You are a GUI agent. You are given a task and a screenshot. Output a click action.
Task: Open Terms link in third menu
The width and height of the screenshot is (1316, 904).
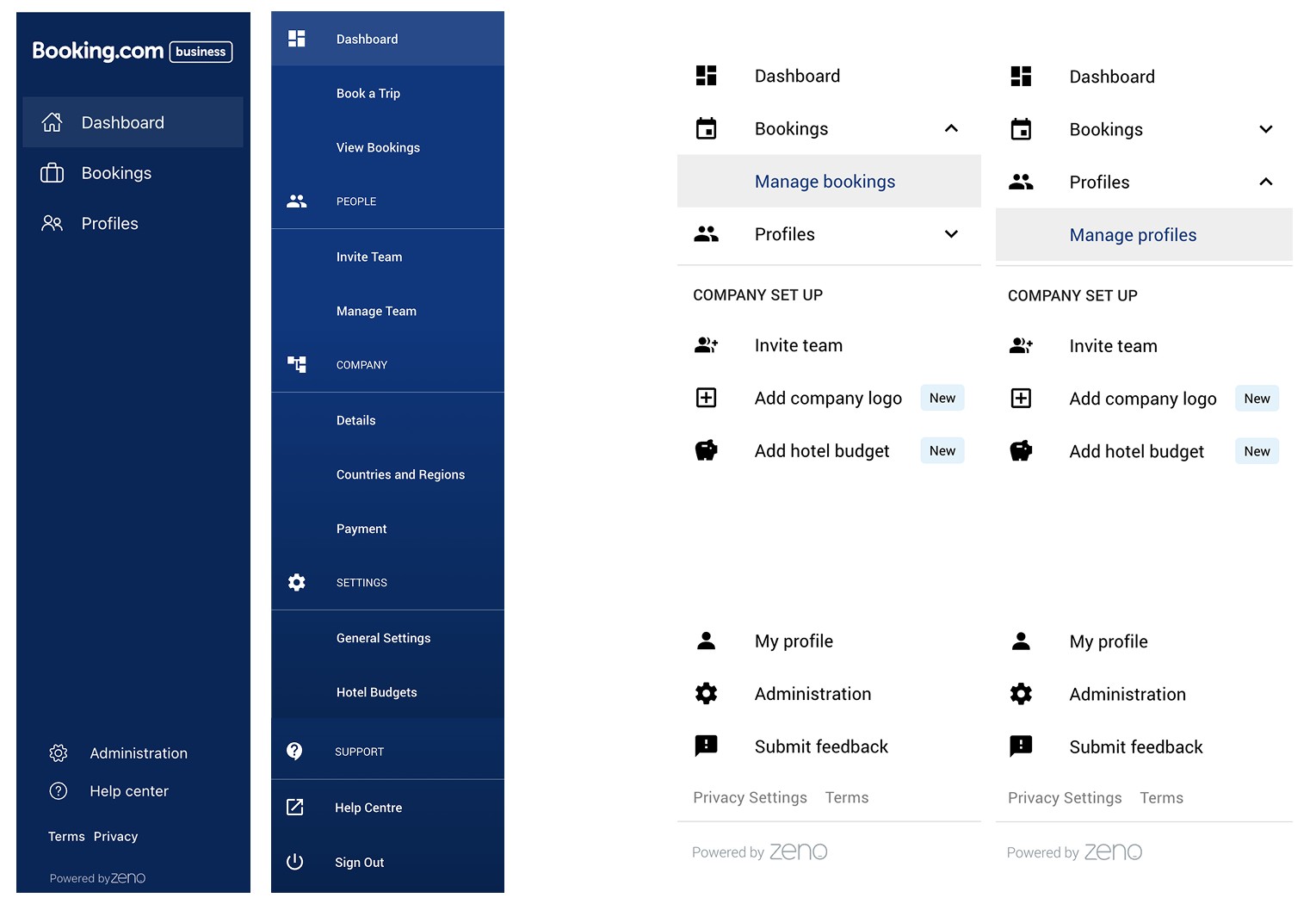pos(847,797)
